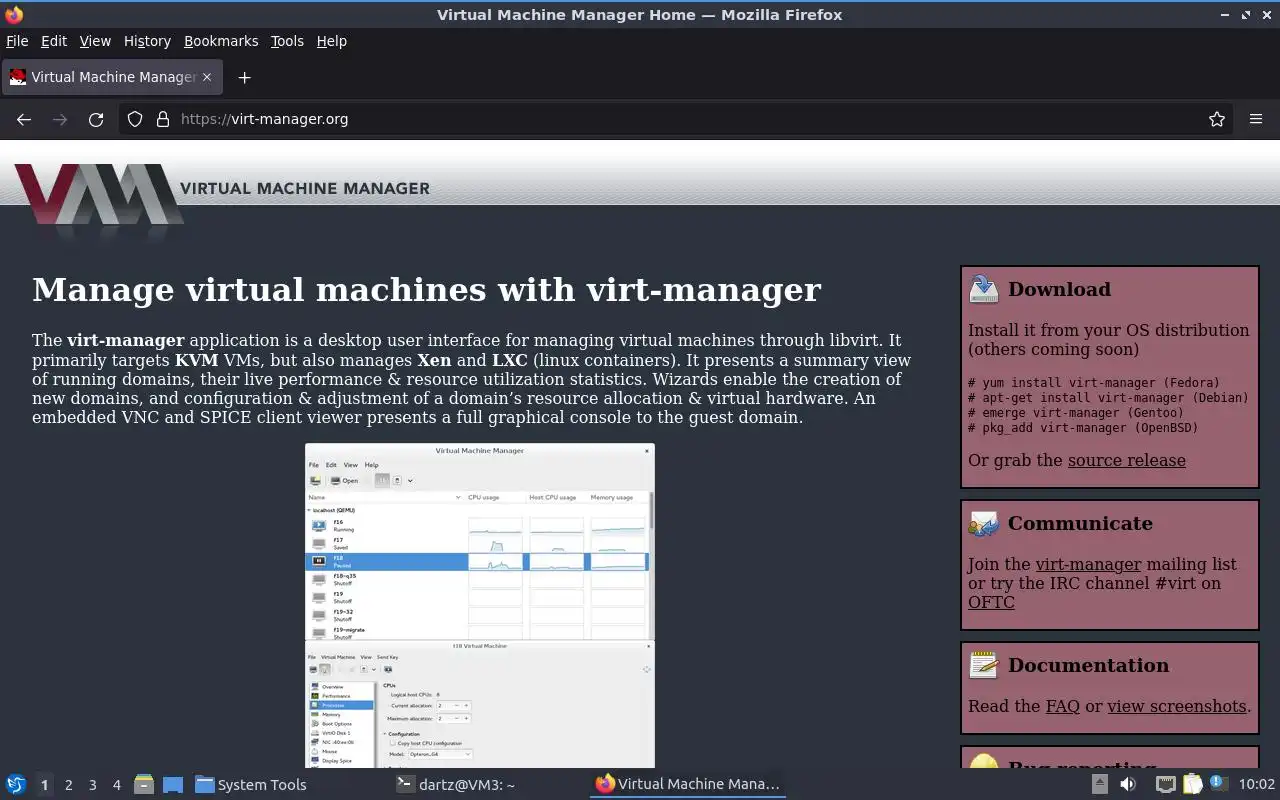Switch to dartz@VM3 terminal window
The height and width of the screenshot is (800, 1280).
[x=488, y=785]
